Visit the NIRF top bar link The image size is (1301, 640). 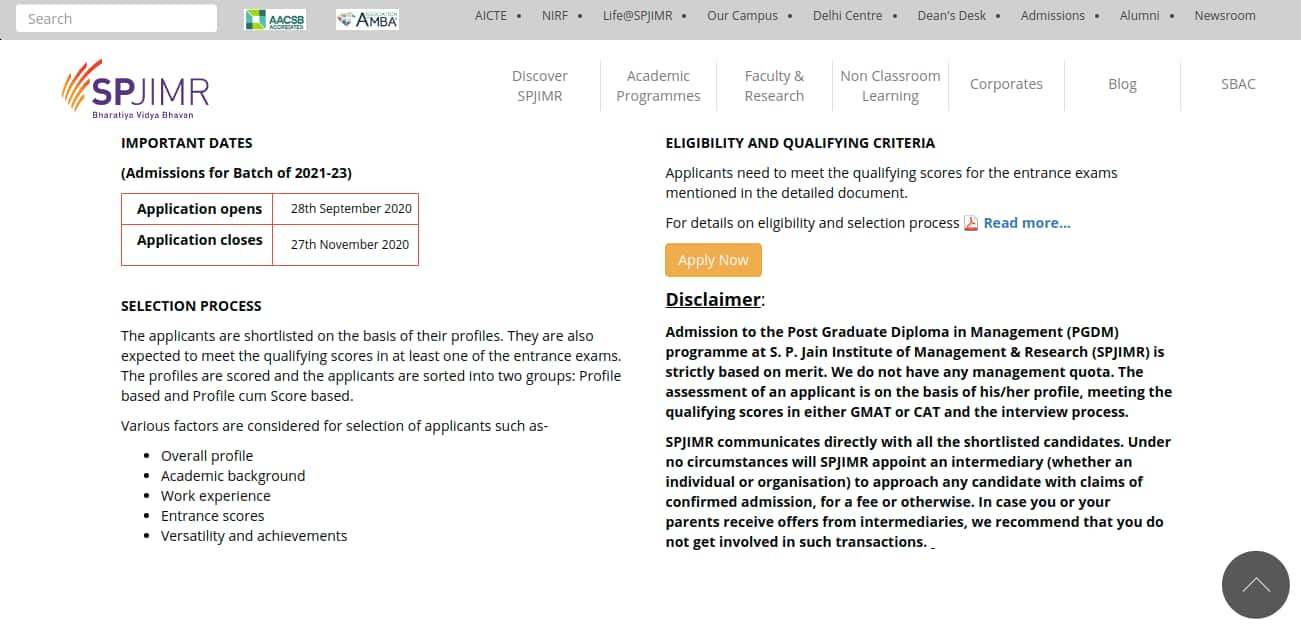click(x=554, y=16)
